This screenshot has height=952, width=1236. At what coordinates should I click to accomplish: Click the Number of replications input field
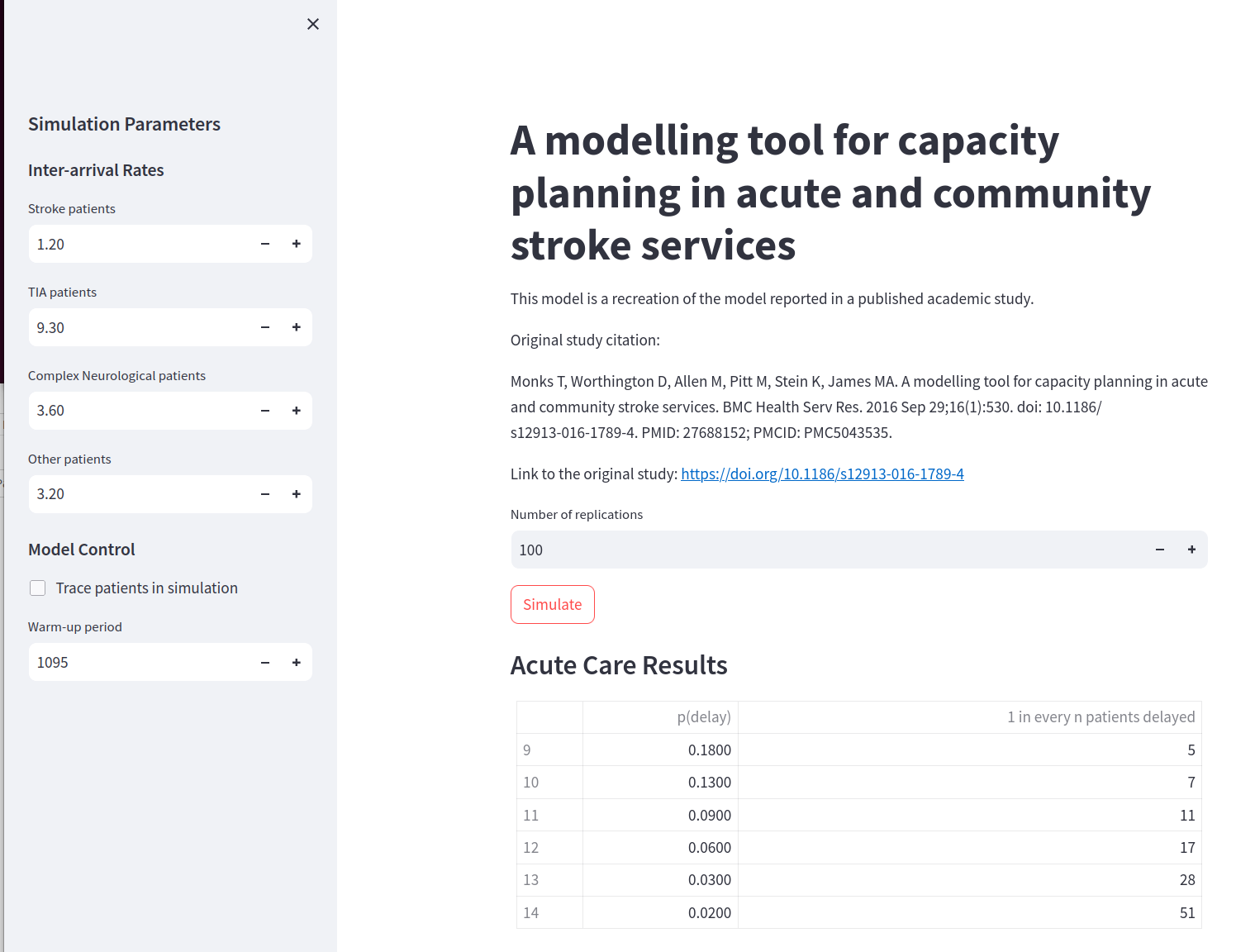[826, 550]
